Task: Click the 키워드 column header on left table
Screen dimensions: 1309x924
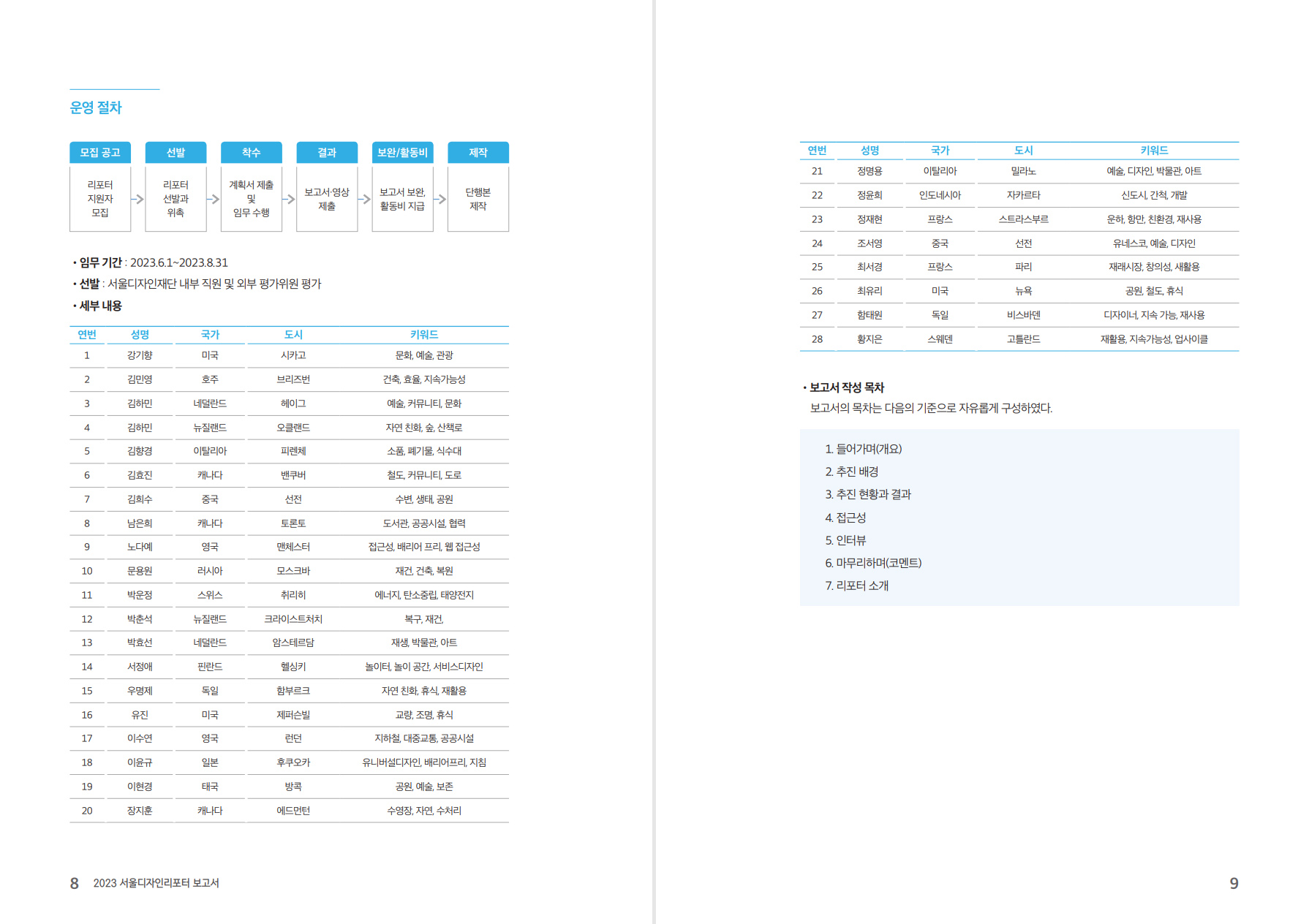Action: 424,334
